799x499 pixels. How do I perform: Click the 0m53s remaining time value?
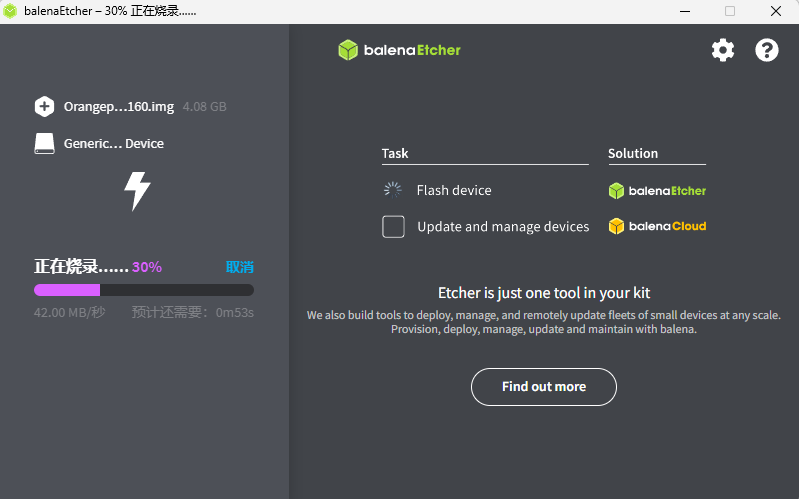pyautogui.click(x=234, y=312)
